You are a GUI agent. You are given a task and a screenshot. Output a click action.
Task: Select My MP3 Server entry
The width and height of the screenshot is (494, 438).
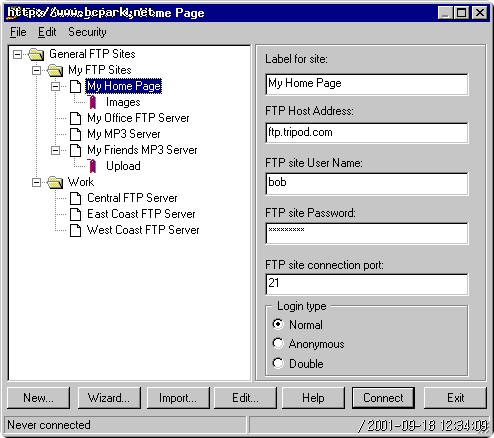(x=124, y=134)
